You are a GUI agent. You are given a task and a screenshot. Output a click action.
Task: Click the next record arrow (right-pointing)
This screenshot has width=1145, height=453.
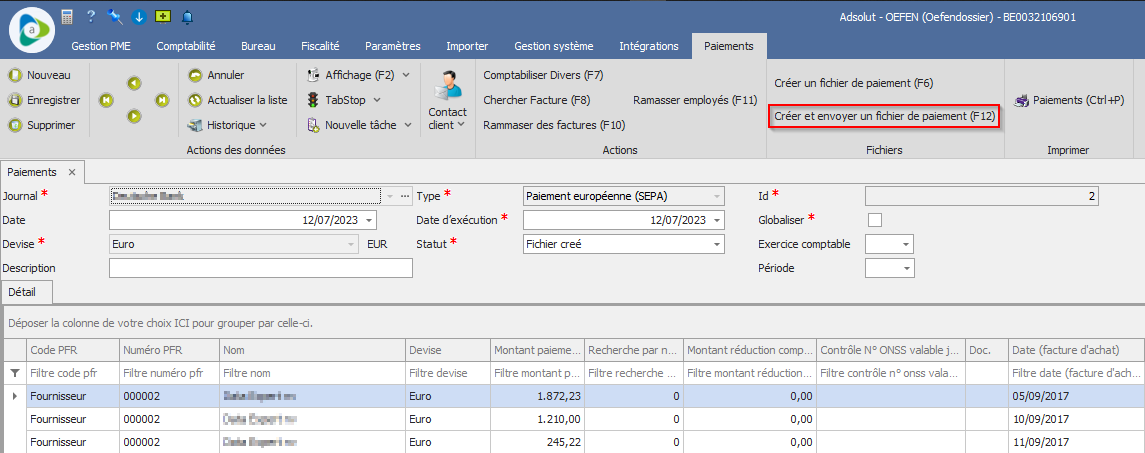(134, 115)
